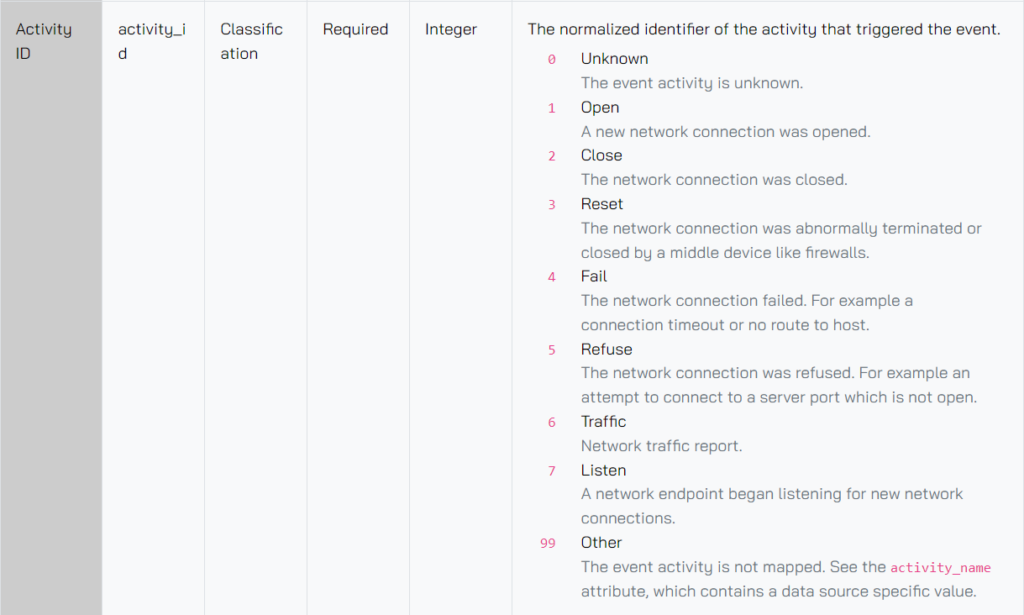The height and width of the screenshot is (615, 1024).
Task: Select the activity_id attribute name
Action: 151,41
